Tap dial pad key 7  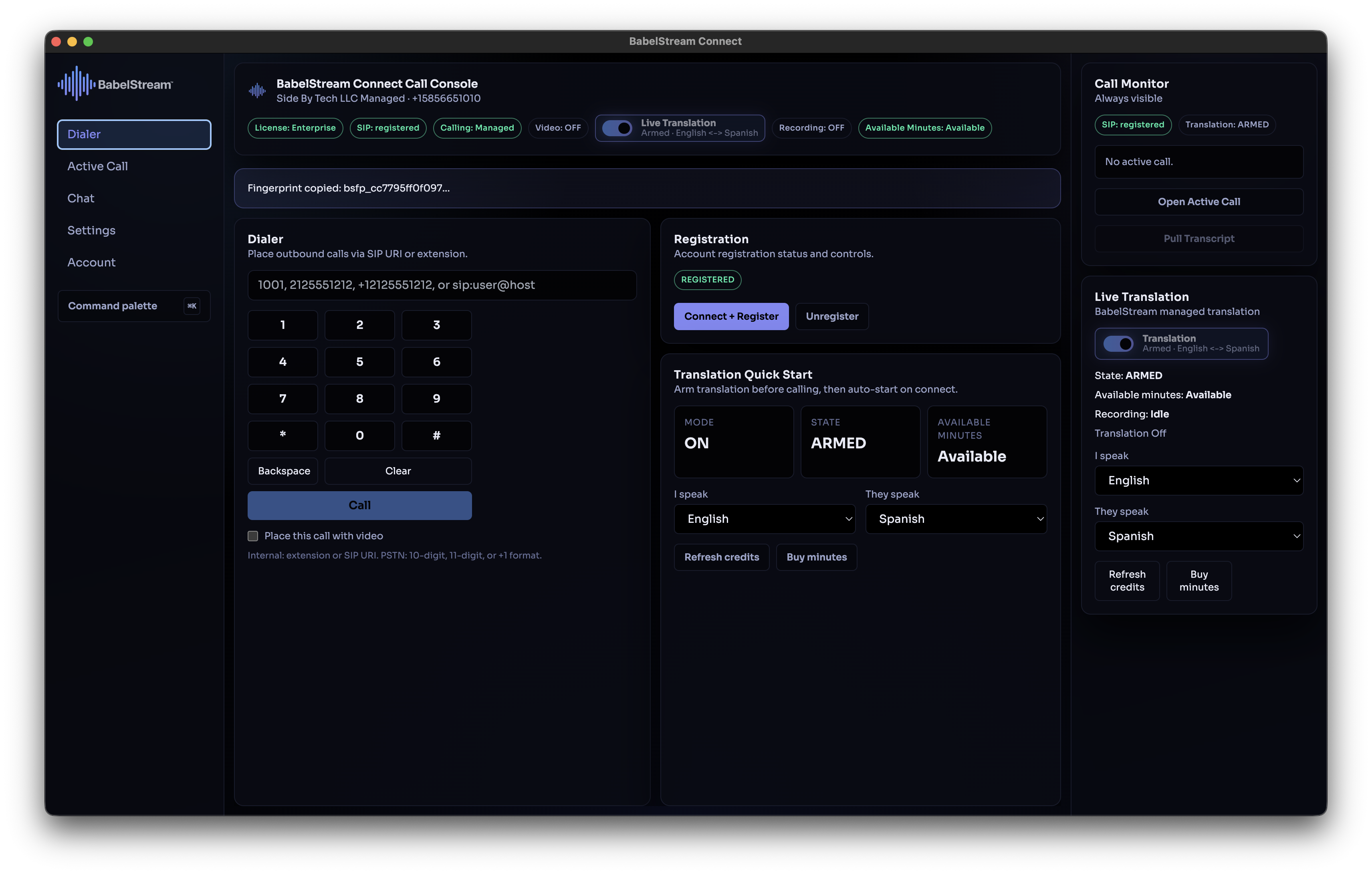[282, 399]
